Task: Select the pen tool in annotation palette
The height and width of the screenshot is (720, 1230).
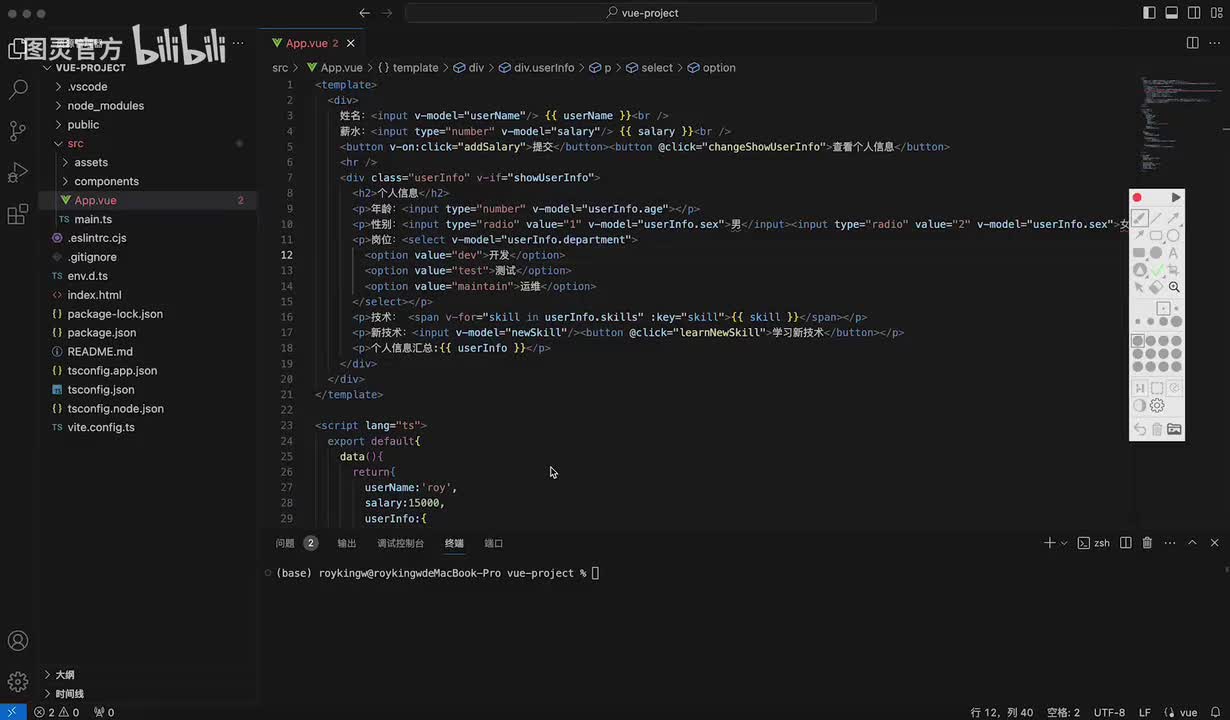Action: (1139, 219)
